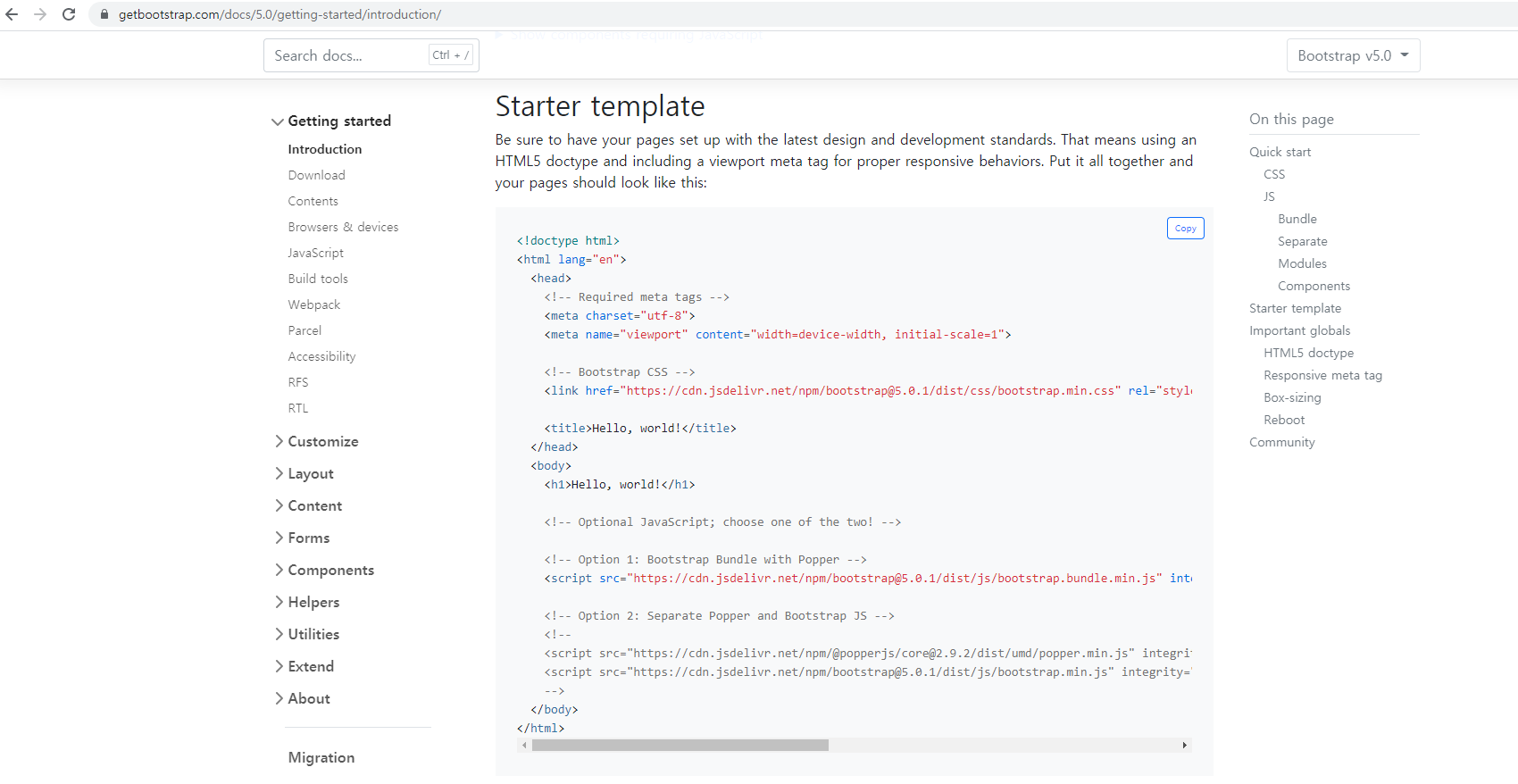Reload the page with the refresh icon
The image size is (1518, 784).
click(69, 14)
